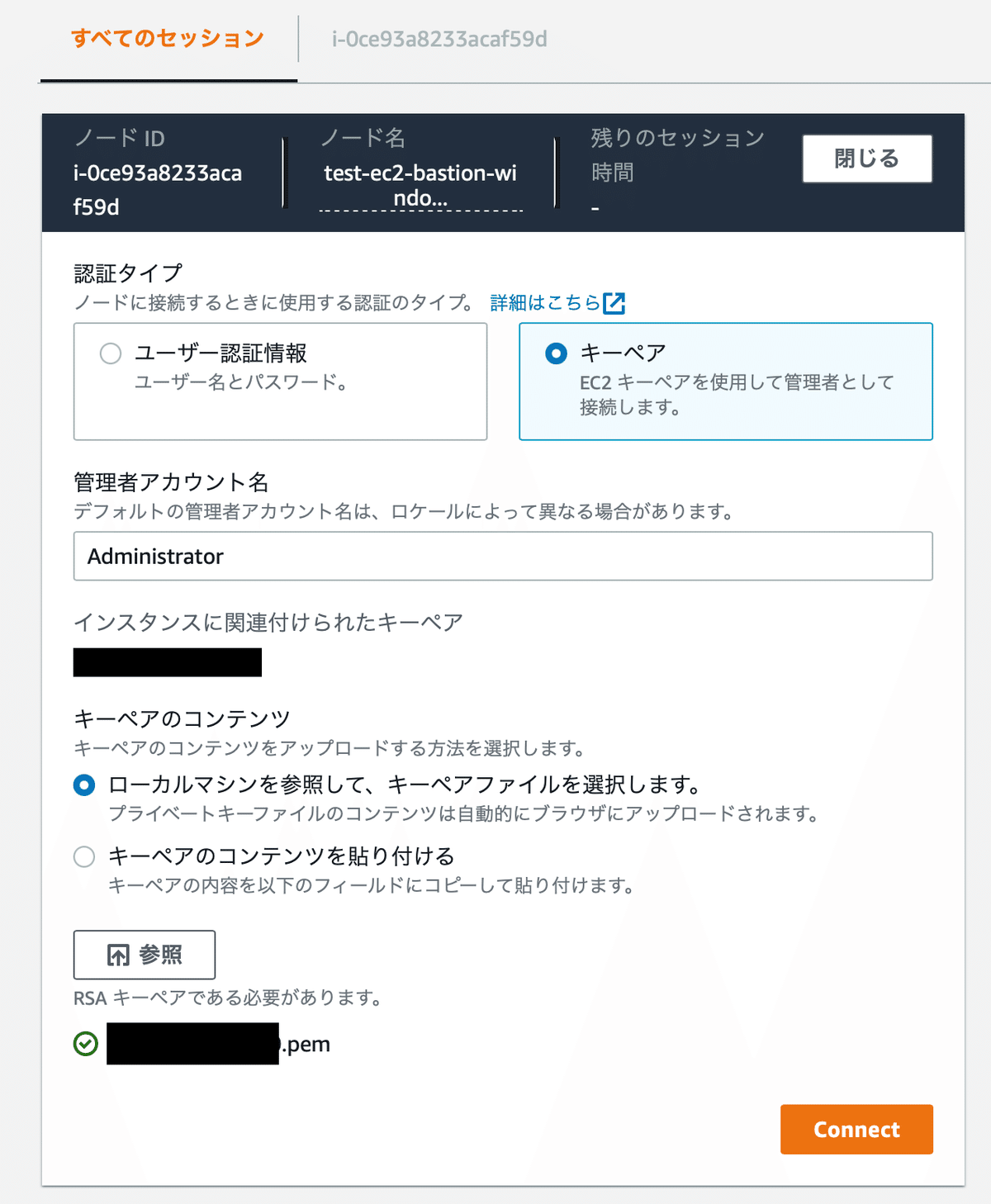The width and height of the screenshot is (991, 1204).
Task: Click the external link icon beside 詳細はこちら
Action: pos(614,303)
